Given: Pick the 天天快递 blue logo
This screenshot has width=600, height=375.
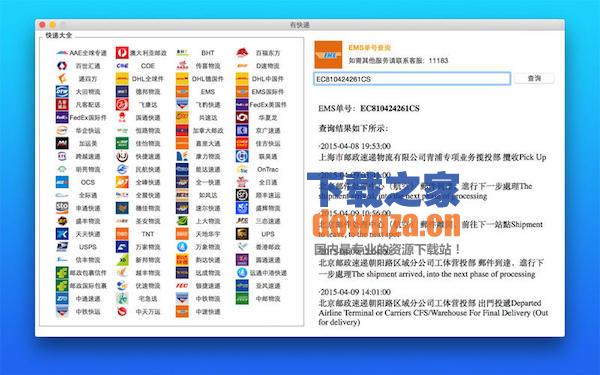Looking at the screenshot, I should coord(62,234).
